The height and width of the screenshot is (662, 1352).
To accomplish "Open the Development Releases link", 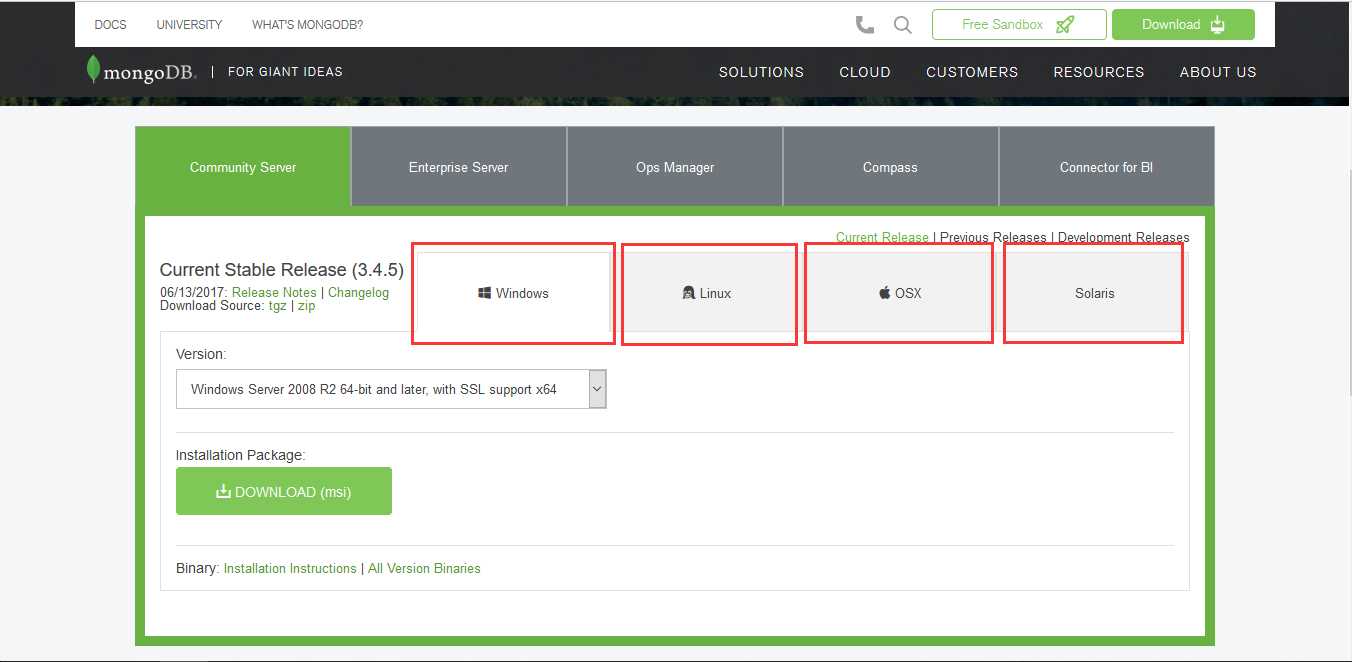I will click(x=1124, y=238).
